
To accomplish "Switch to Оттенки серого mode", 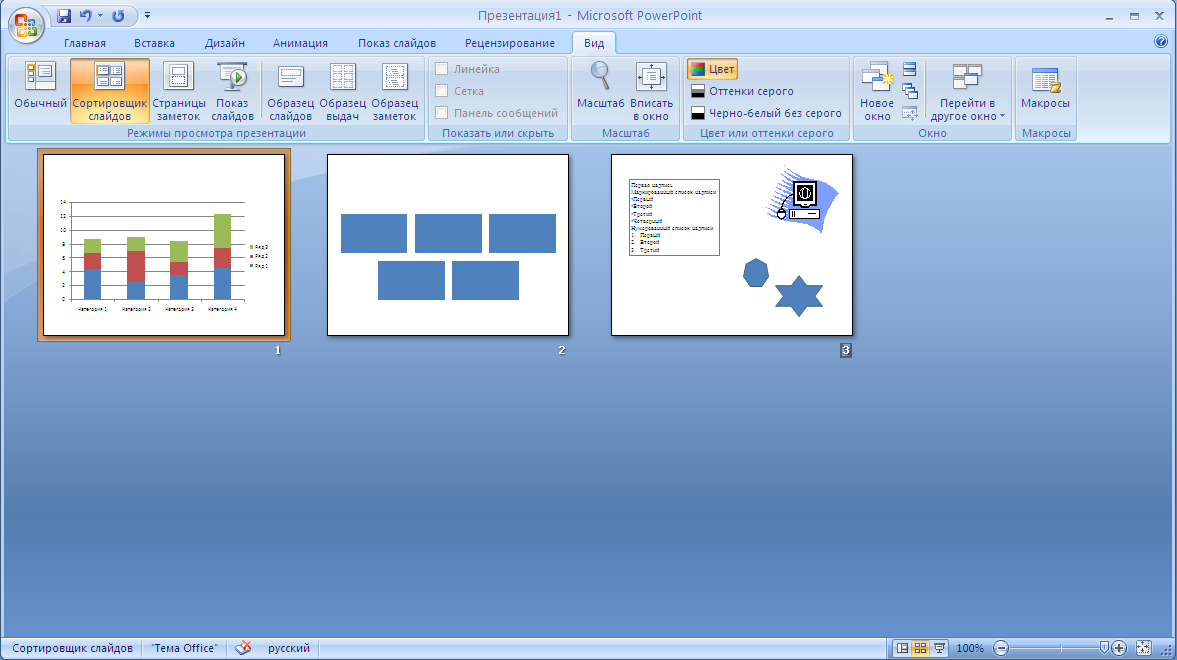I will (742, 91).
